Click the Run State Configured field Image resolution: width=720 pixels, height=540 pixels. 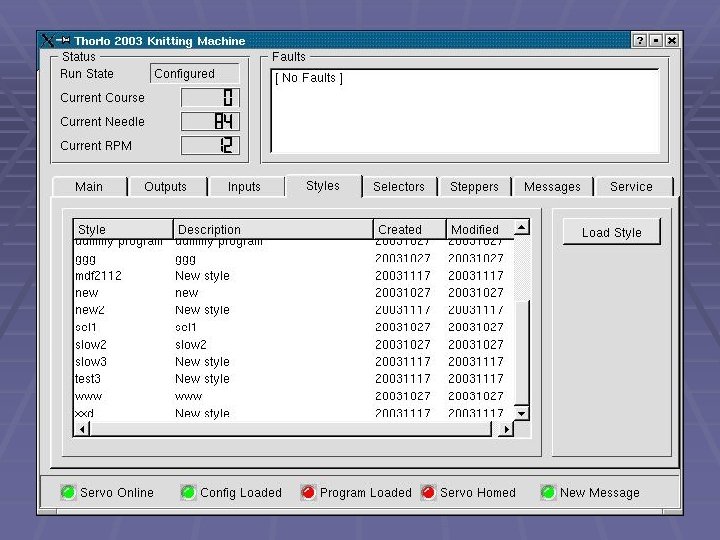(x=195, y=74)
